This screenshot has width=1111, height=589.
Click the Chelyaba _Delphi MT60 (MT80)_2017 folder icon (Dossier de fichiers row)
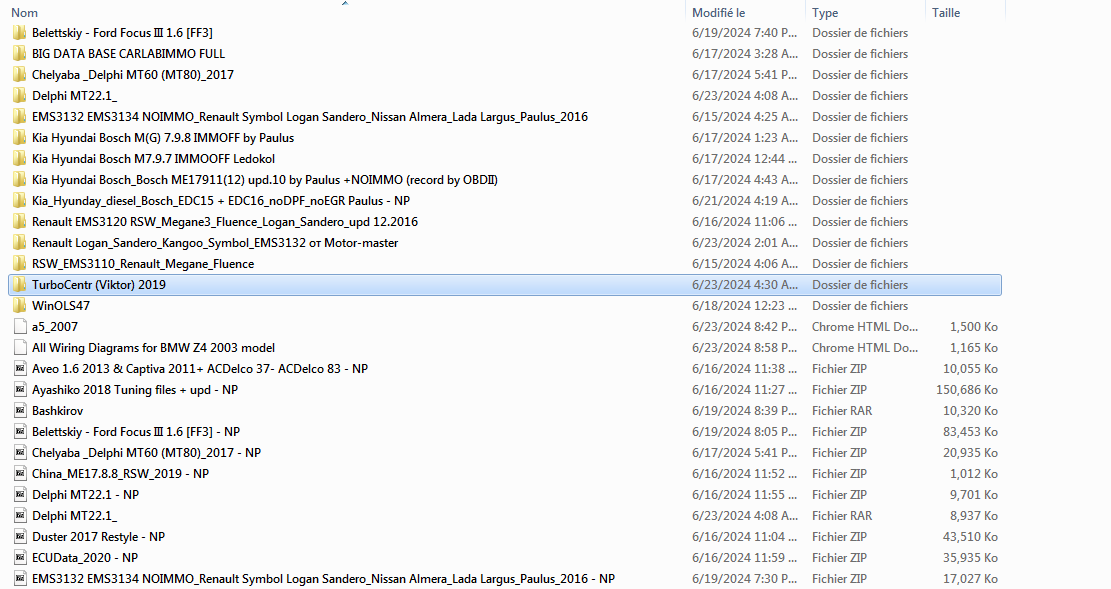(x=20, y=74)
